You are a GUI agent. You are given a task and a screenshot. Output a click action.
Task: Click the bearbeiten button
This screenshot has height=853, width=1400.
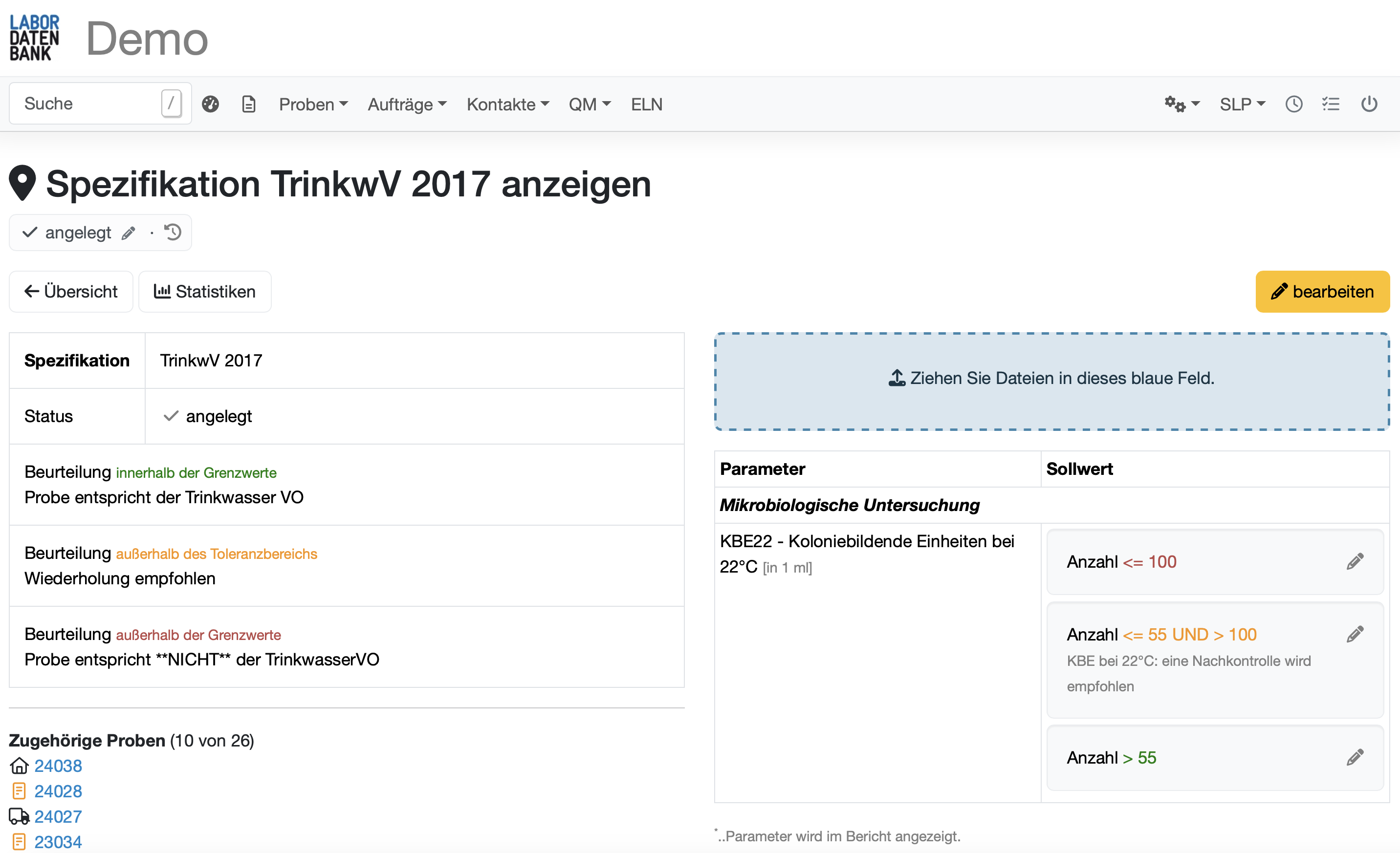click(1322, 291)
